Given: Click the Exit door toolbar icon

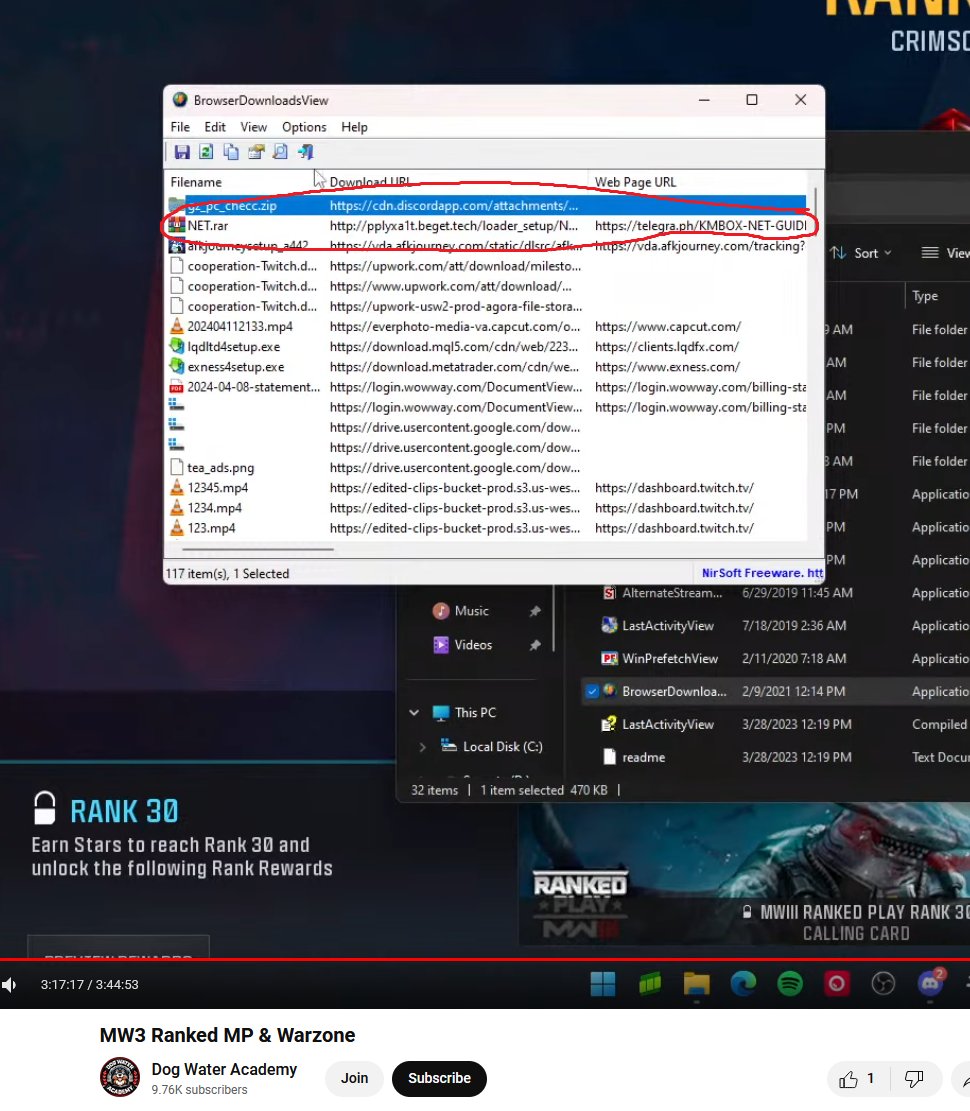Looking at the screenshot, I should point(305,152).
